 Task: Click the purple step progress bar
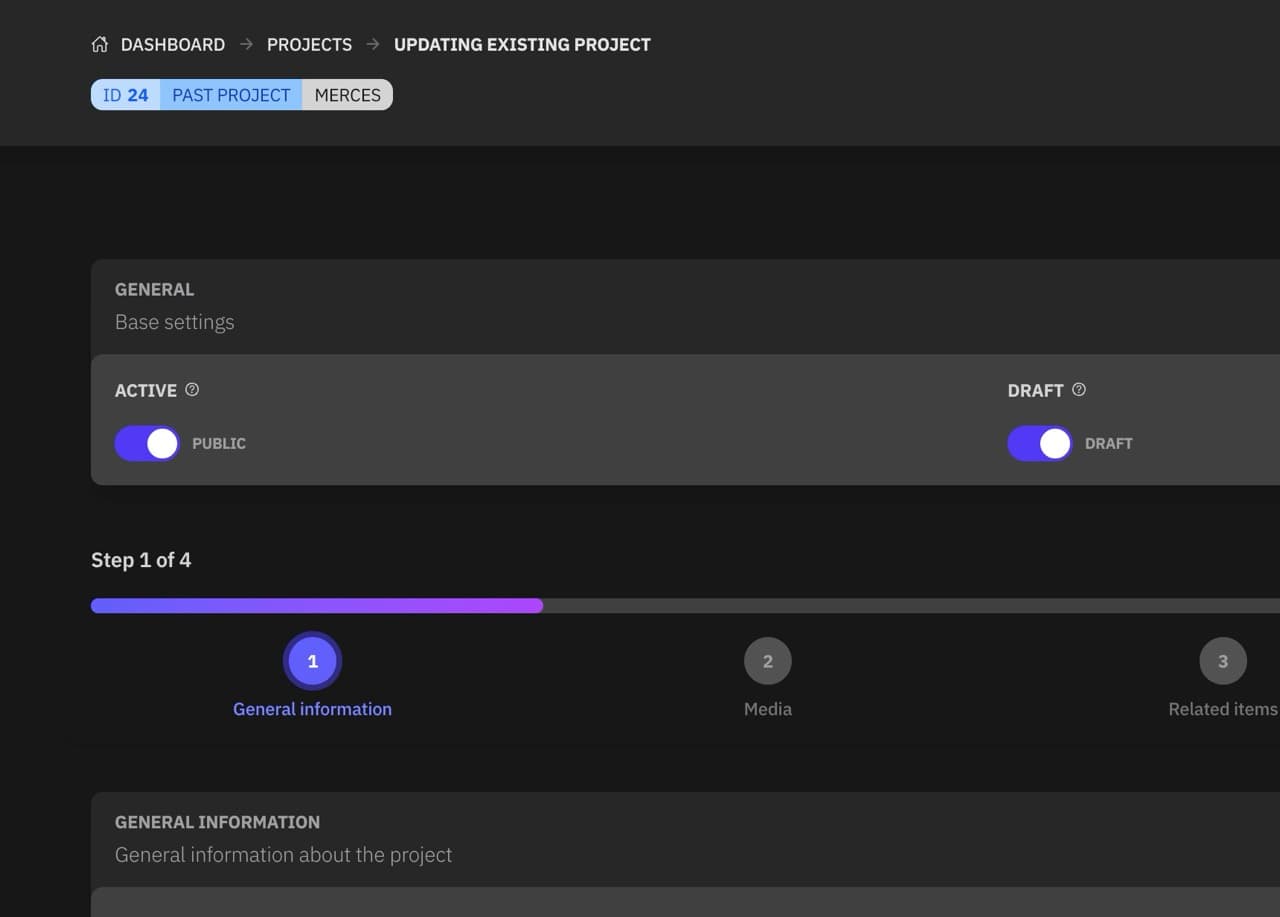pyautogui.click(x=317, y=606)
